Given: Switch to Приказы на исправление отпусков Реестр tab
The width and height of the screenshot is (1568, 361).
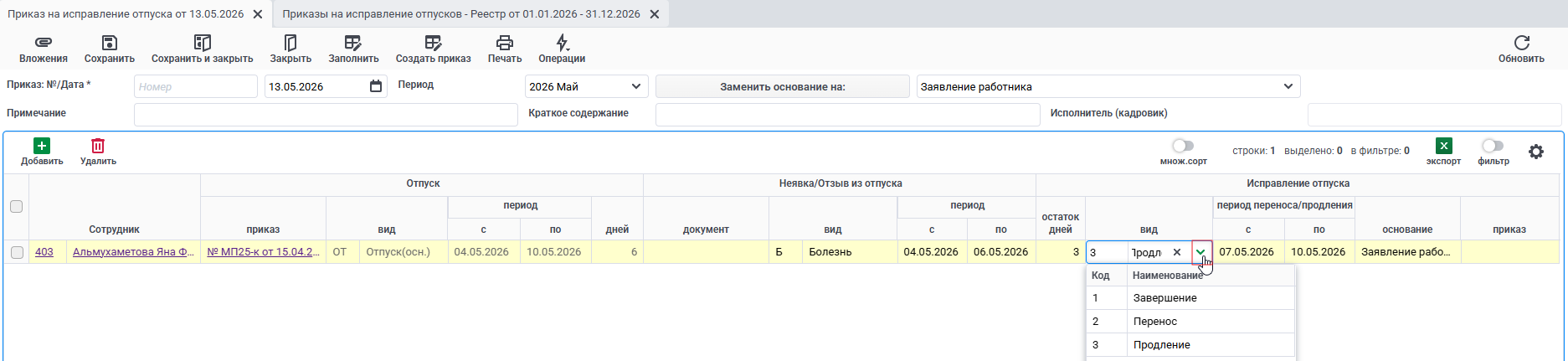Looking at the screenshot, I should pos(461,14).
